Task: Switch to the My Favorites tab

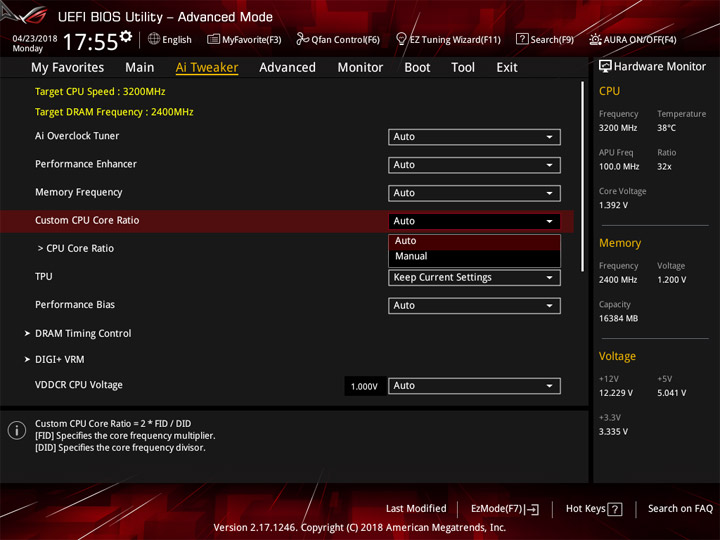Action: coord(68,68)
